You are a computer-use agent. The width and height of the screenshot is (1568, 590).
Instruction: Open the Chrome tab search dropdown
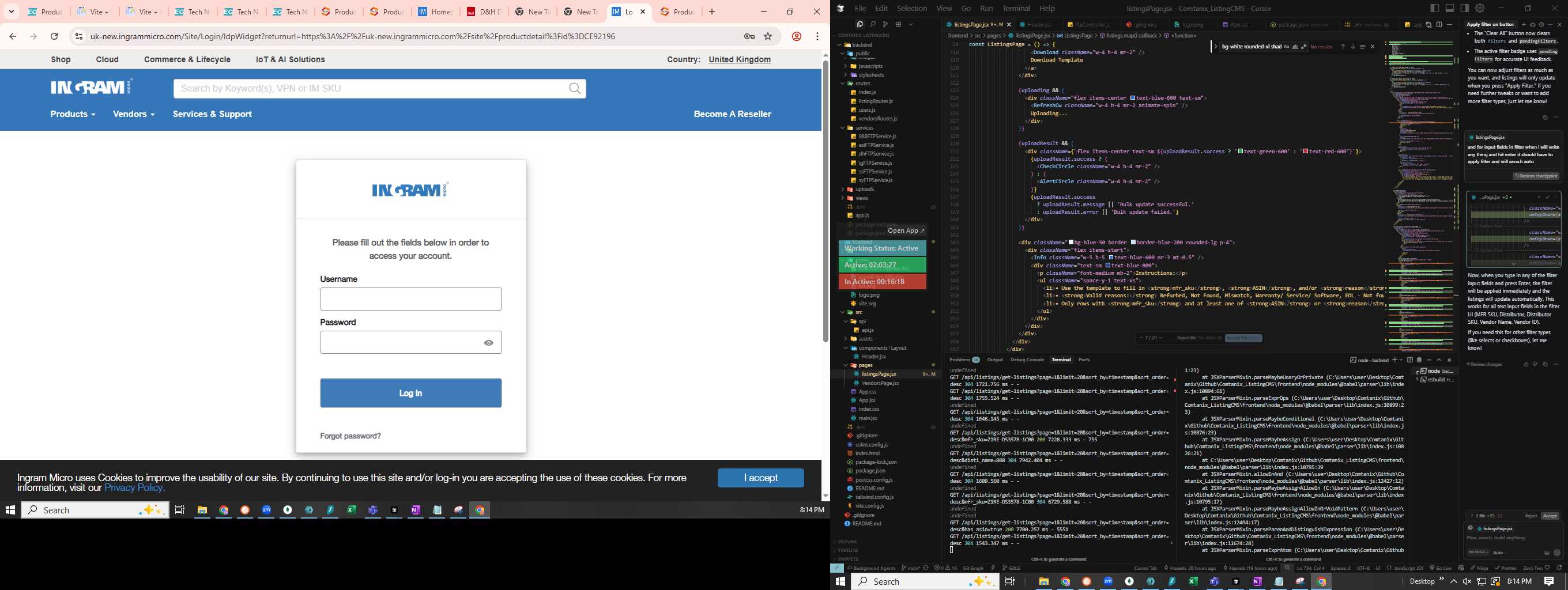coord(12,12)
